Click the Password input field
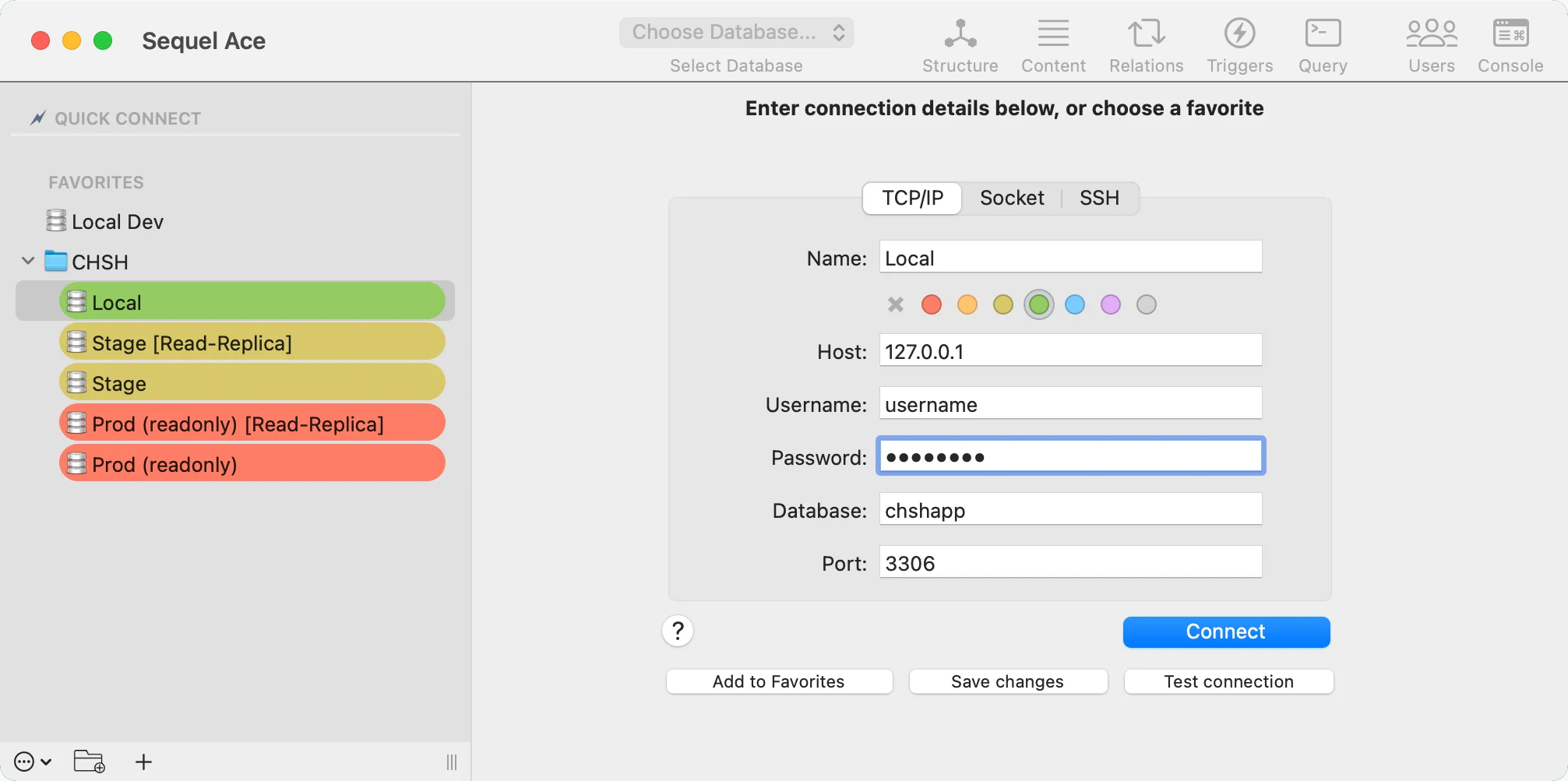The image size is (1568, 781). tap(1070, 456)
